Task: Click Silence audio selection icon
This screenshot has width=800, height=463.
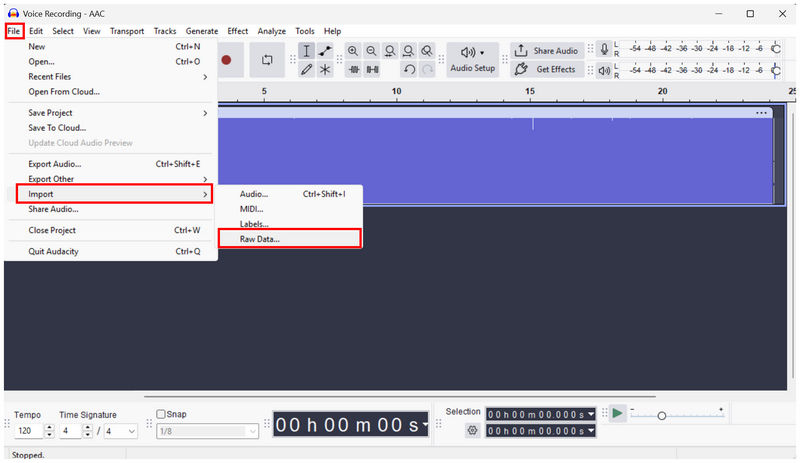Action: click(x=372, y=69)
